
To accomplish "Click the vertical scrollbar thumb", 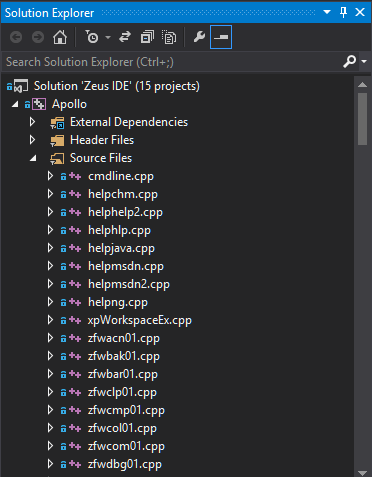I will (362, 119).
